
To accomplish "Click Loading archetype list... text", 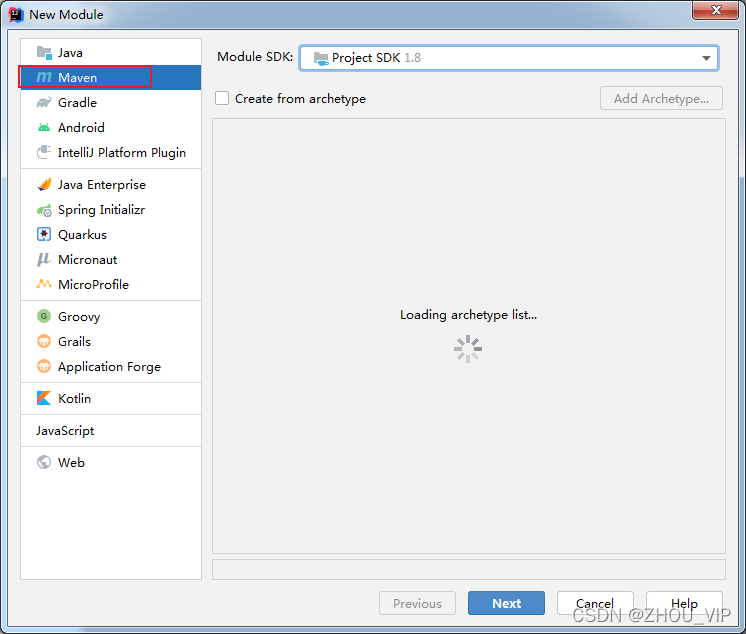I will tap(468, 314).
